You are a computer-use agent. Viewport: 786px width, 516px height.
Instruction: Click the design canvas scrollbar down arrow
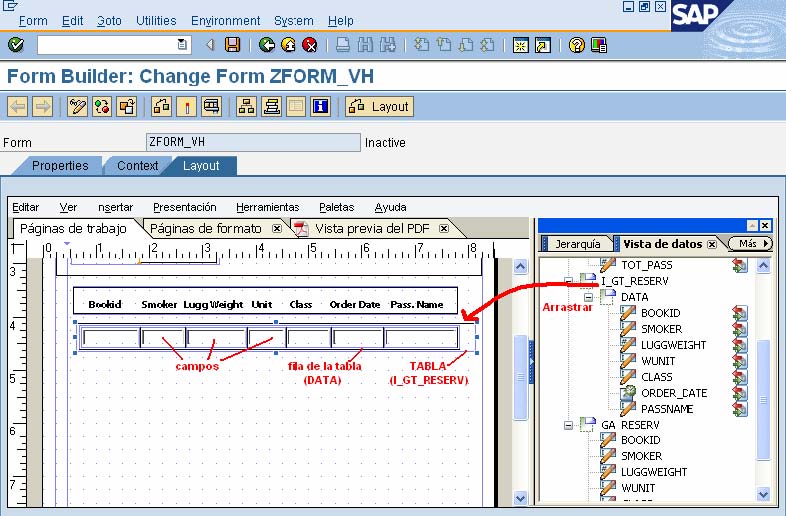coord(520,497)
